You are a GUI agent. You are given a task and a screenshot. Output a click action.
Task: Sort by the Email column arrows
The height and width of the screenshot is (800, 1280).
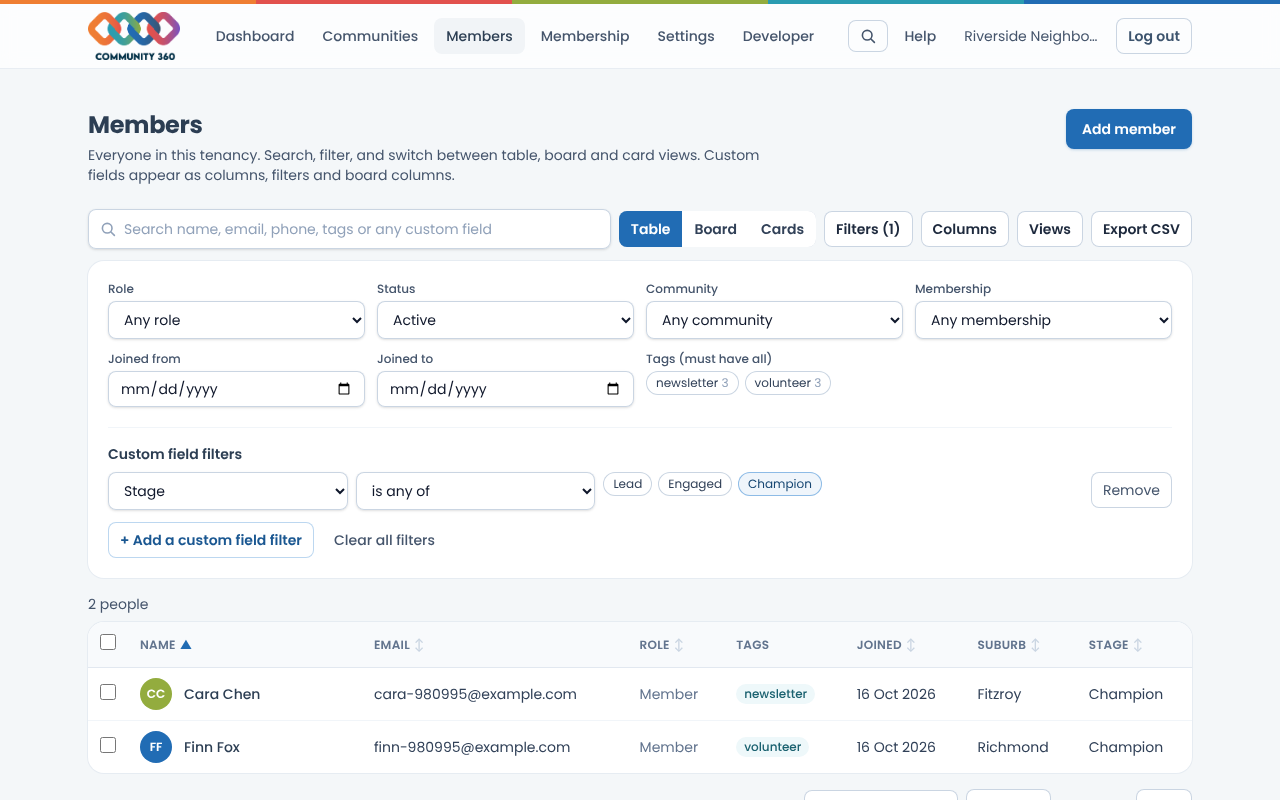click(419, 645)
